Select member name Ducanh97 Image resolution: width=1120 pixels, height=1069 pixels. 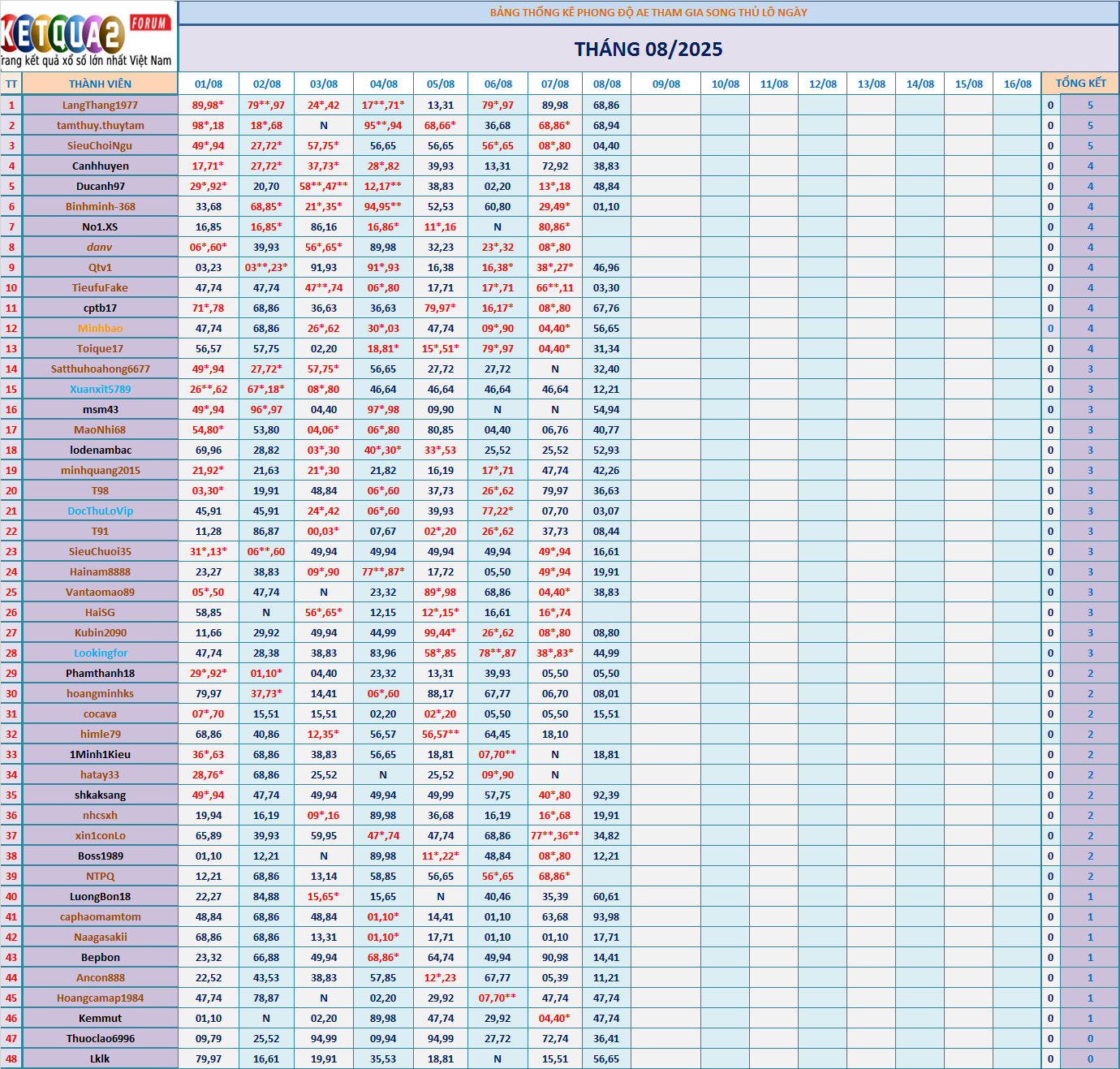tap(100, 186)
